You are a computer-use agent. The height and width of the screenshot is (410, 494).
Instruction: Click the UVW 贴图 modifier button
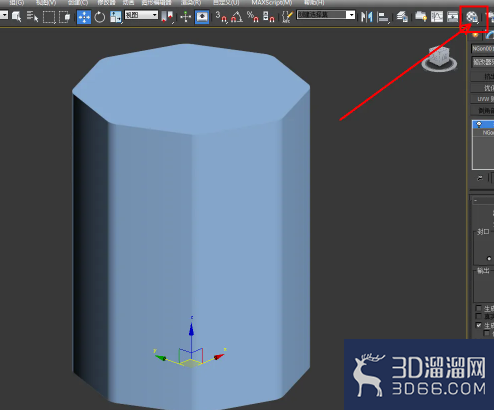(482, 99)
